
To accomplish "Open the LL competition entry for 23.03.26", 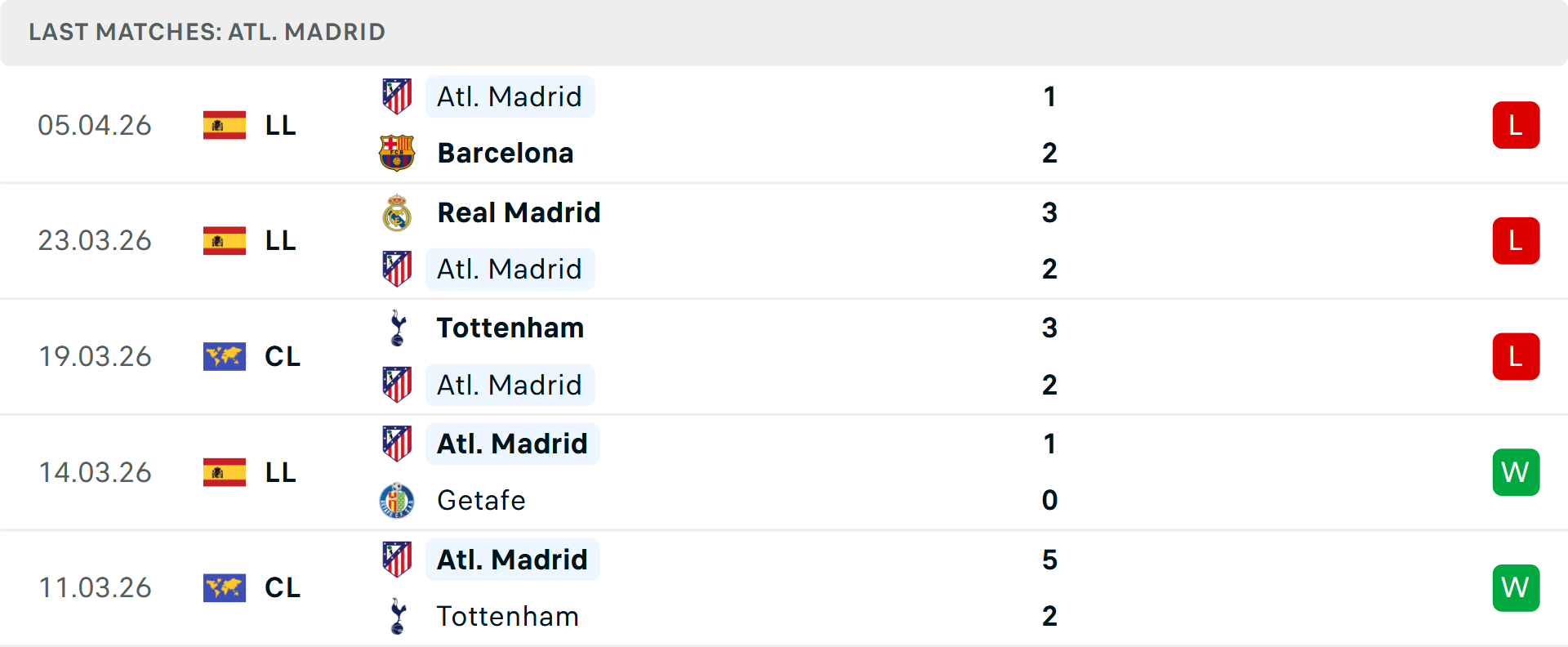I will [x=280, y=240].
